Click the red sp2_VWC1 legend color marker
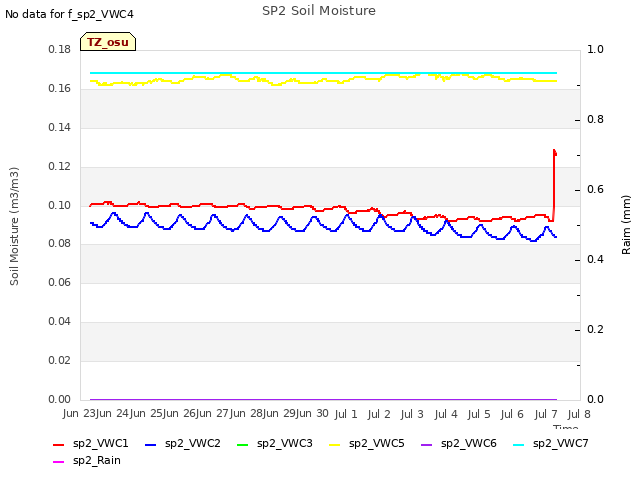640x480 pixels. (59, 444)
